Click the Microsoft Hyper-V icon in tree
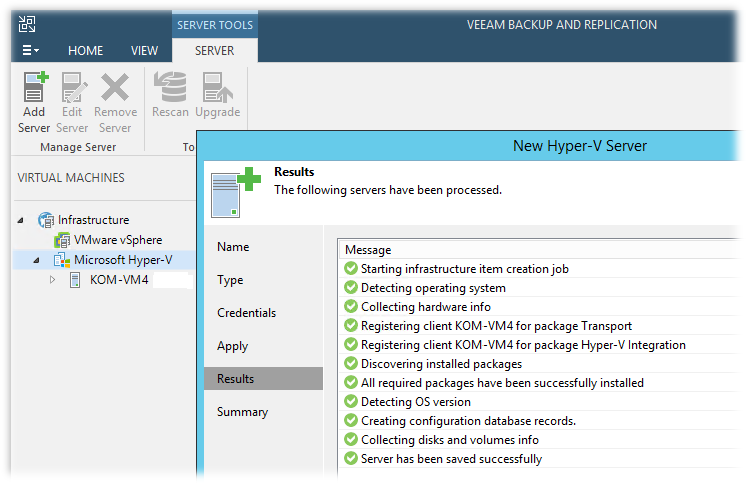The width and height of the screenshot is (746, 483). 62,260
